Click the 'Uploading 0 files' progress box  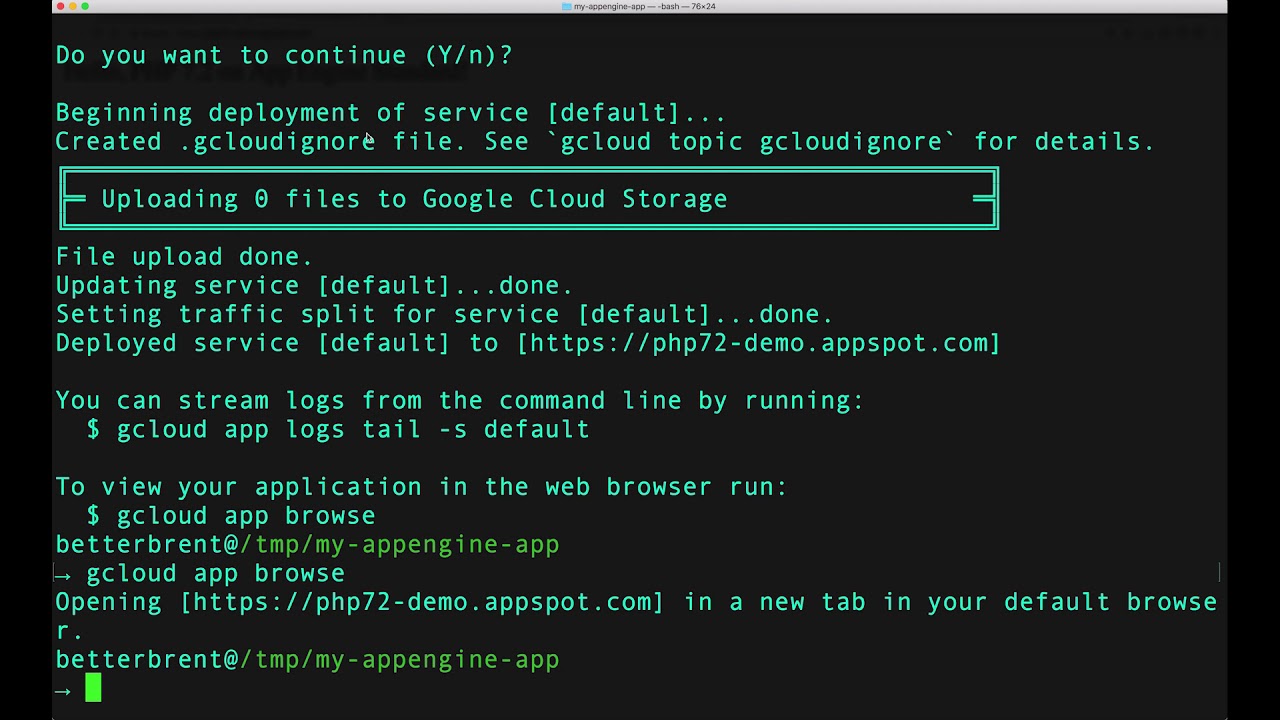pos(529,199)
